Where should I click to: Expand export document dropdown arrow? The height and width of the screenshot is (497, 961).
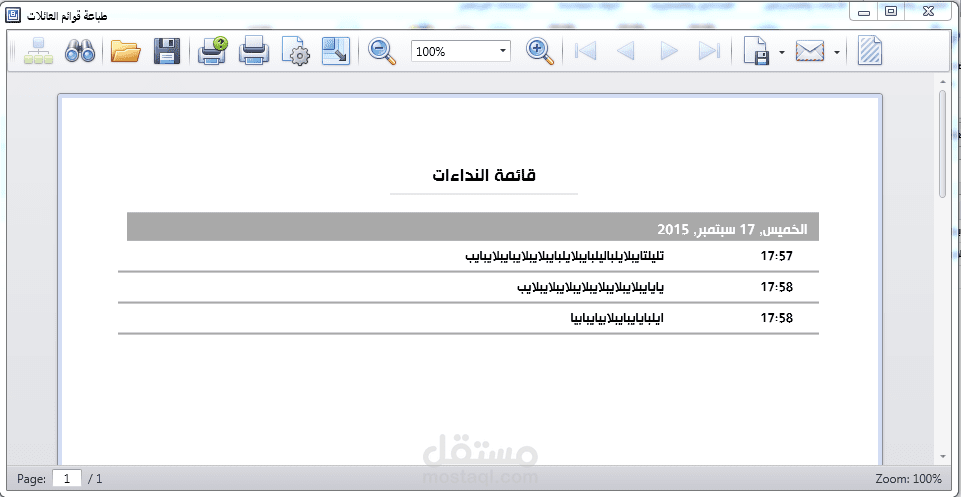[x=781, y=53]
